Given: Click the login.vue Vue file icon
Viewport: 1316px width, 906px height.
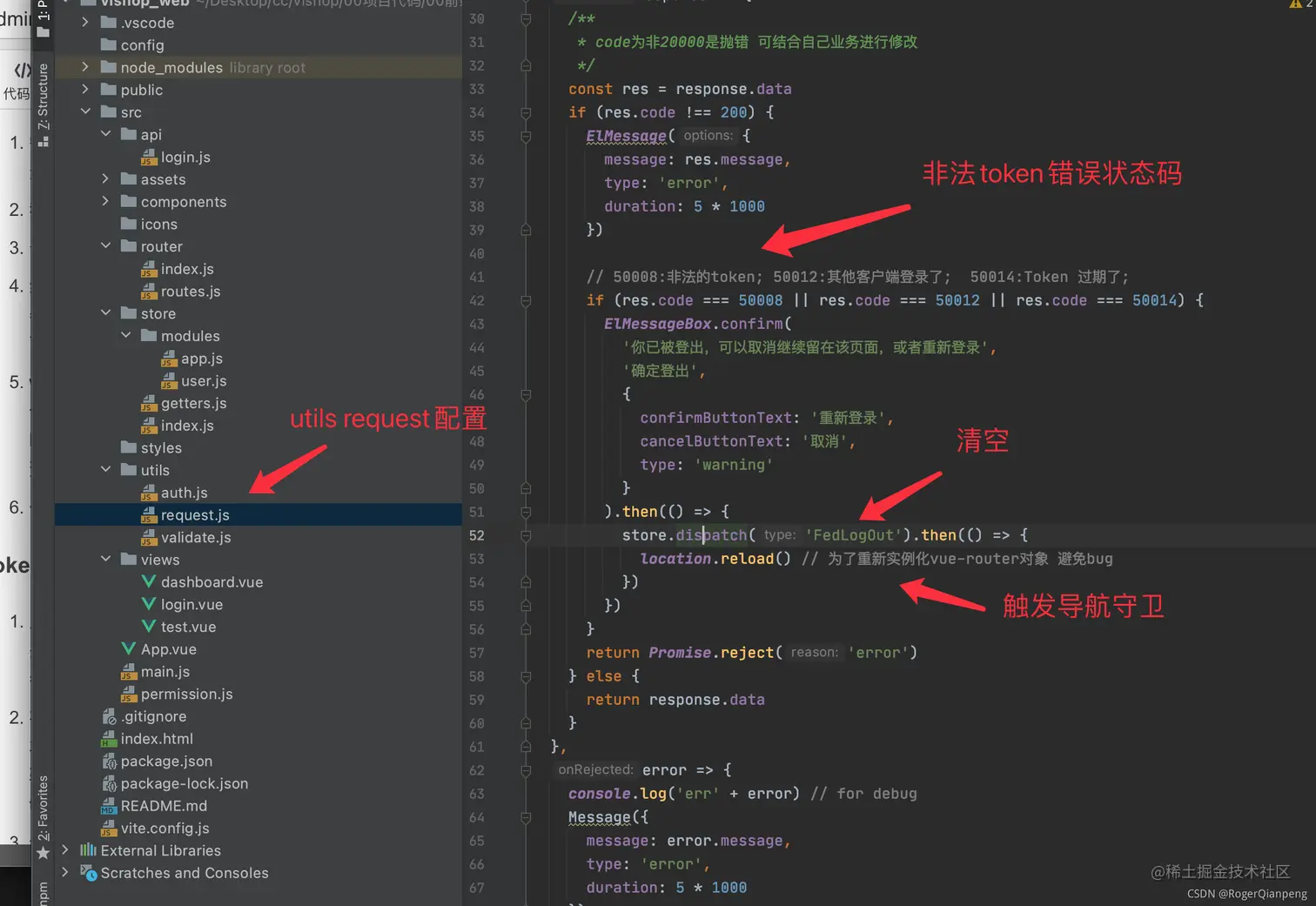Looking at the screenshot, I should point(149,604).
